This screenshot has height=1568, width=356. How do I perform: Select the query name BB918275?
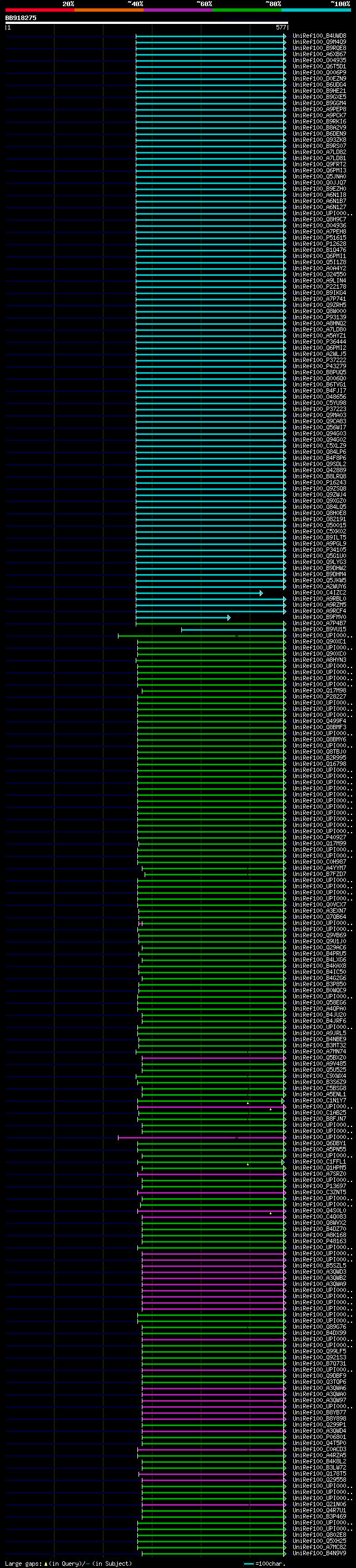pyautogui.click(x=21, y=18)
